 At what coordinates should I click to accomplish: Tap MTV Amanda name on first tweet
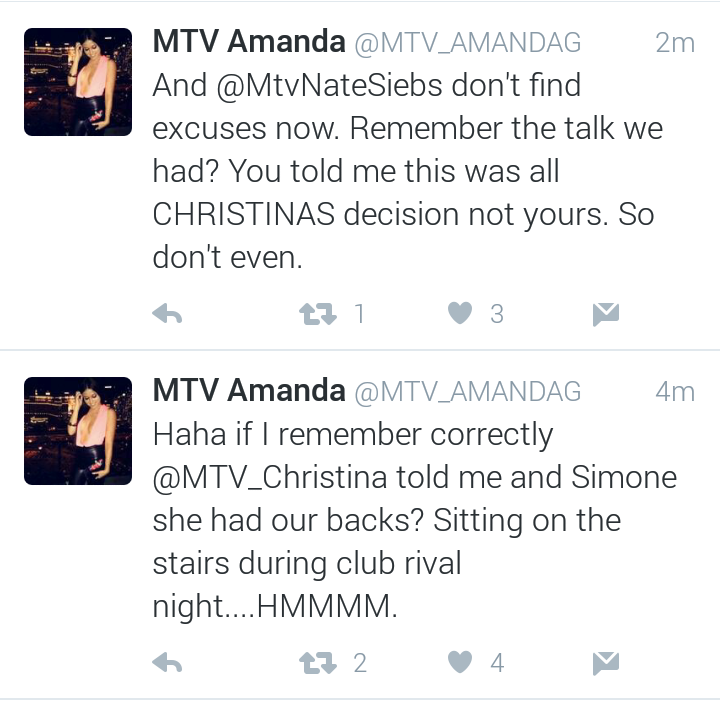click(249, 41)
